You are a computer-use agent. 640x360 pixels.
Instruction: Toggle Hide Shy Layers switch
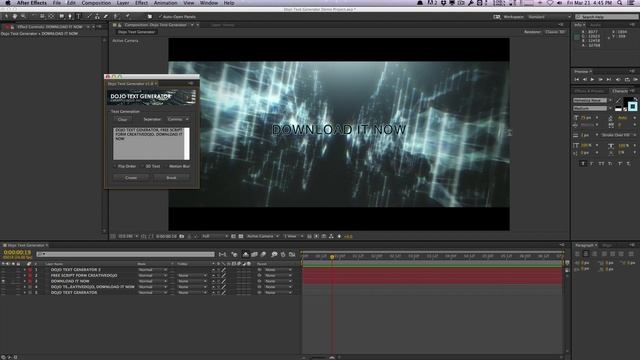246,254
